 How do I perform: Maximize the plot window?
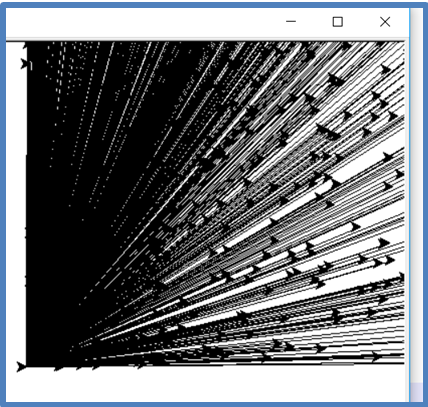tap(338, 22)
